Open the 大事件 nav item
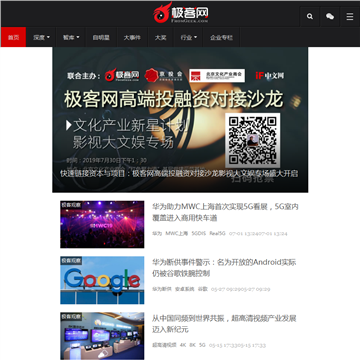Screen dimensions: 360x360 [x=132, y=37]
